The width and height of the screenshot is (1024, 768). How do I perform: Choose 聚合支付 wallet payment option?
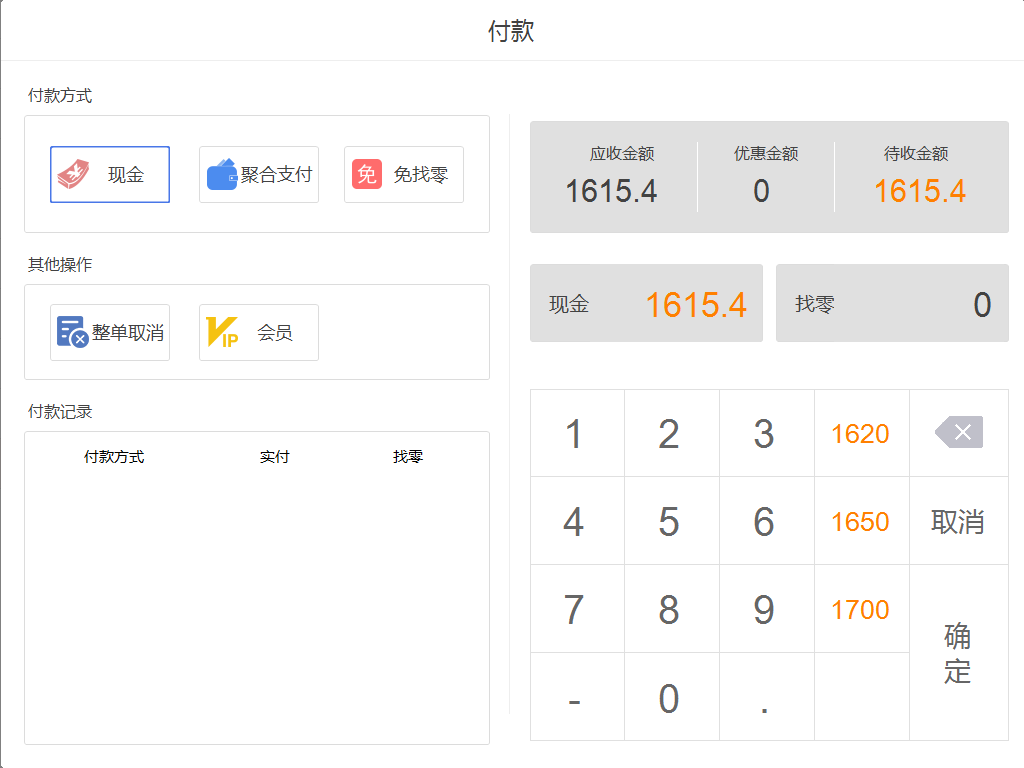click(x=259, y=174)
